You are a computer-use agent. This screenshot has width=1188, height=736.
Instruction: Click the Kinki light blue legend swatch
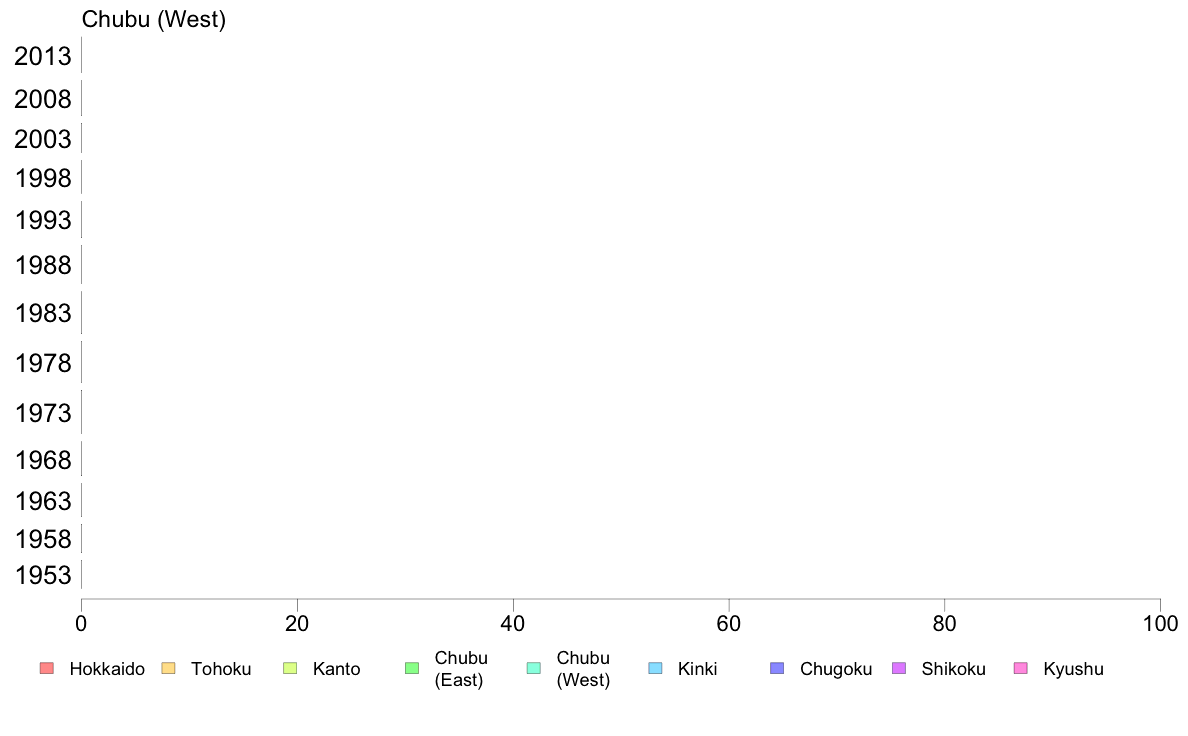[x=655, y=669]
